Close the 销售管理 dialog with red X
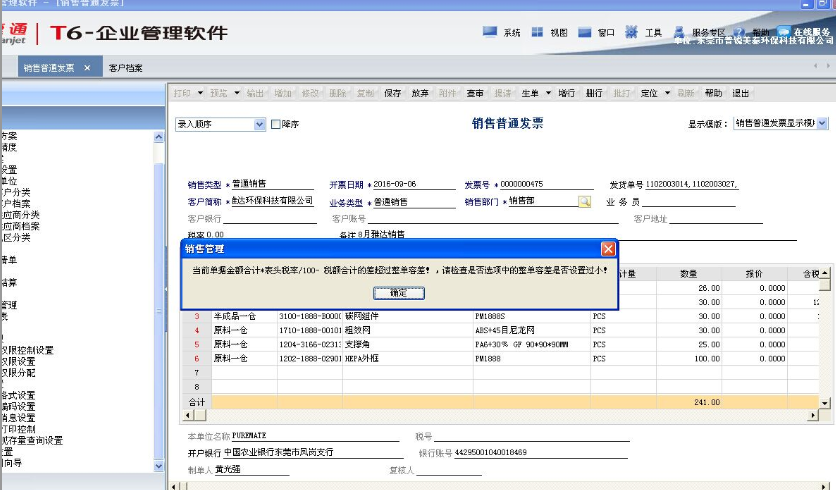The height and width of the screenshot is (490, 836). tap(608, 248)
